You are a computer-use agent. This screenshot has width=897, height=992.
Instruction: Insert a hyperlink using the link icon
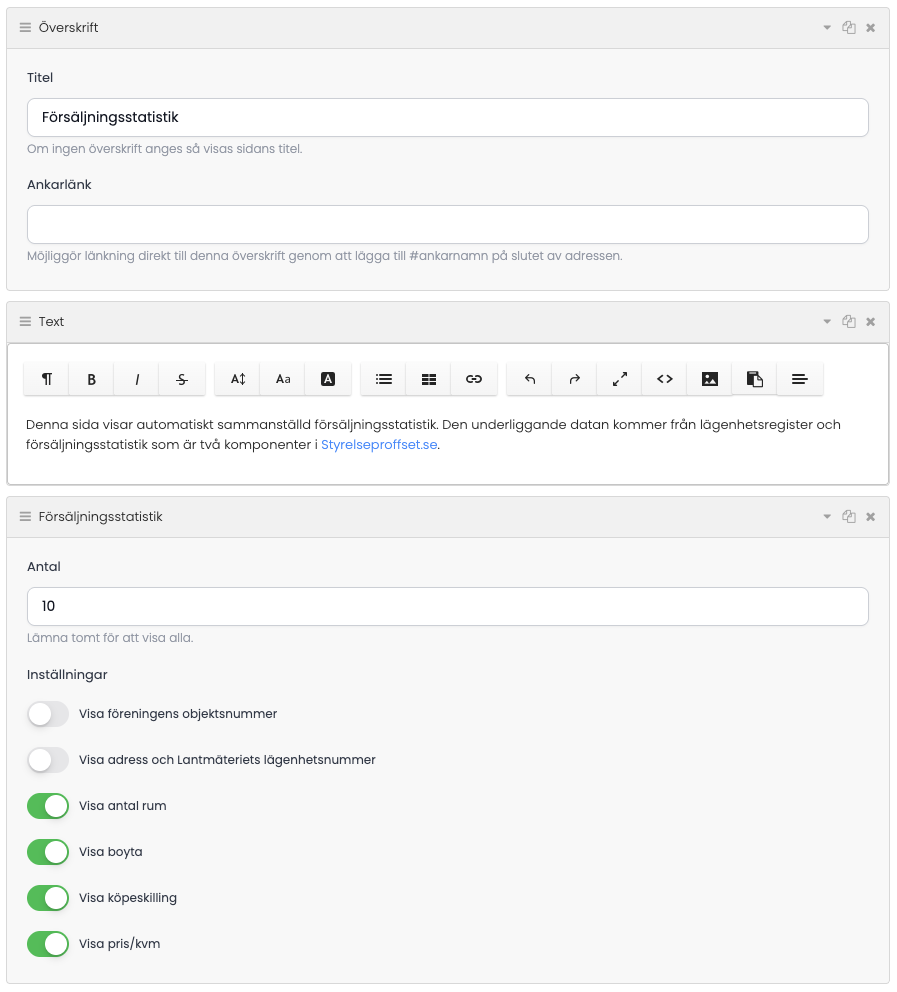tap(474, 379)
